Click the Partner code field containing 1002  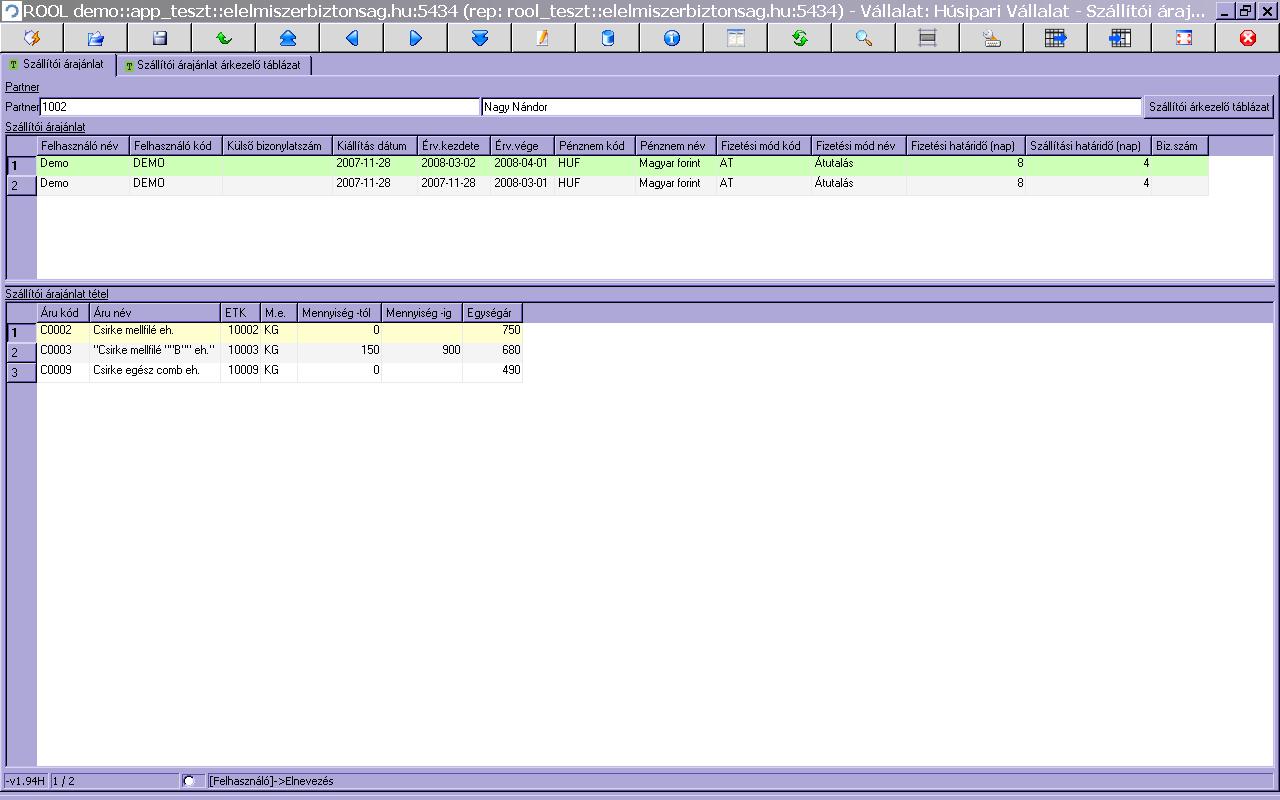point(258,107)
